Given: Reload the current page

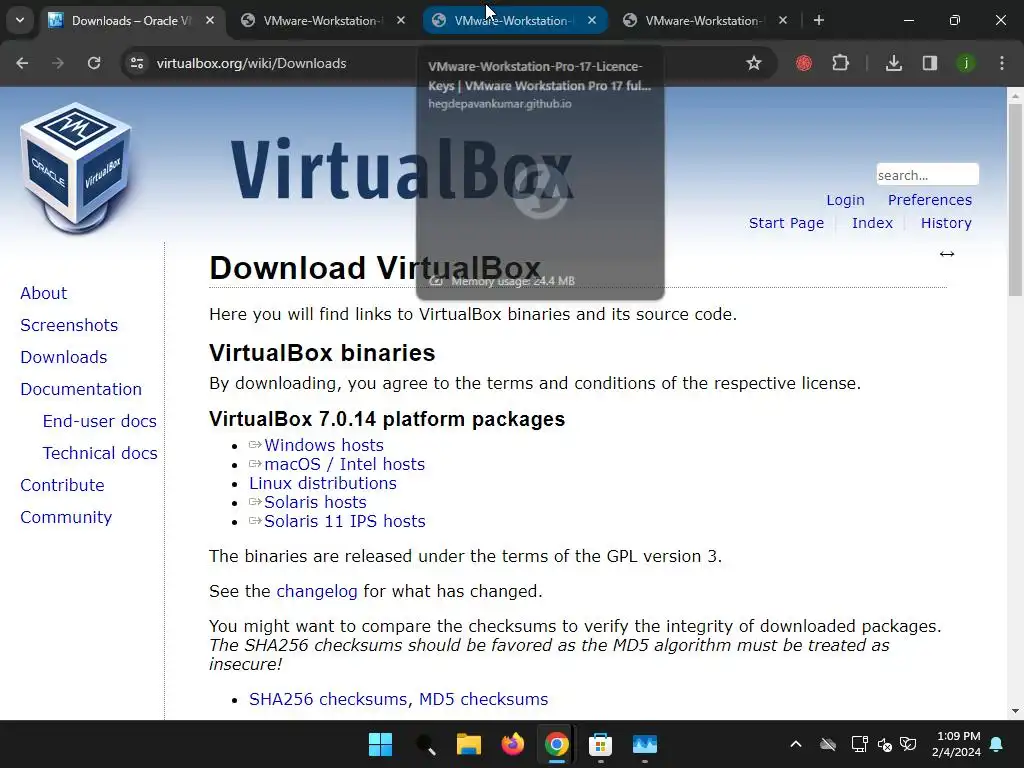Looking at the screenshot, I should coord(94,63).
